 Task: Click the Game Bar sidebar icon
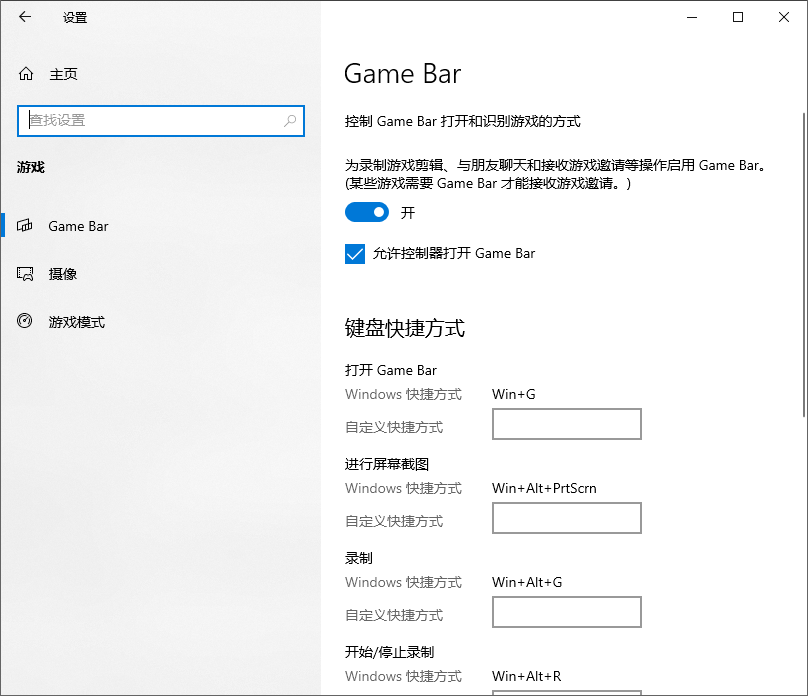click(25, 226)
